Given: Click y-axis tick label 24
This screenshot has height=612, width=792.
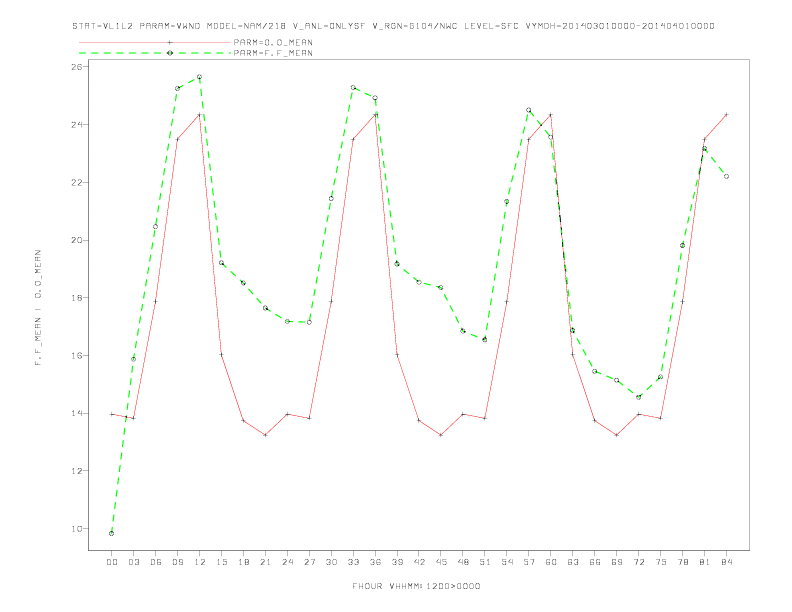Looking at the screenshot, I should pos(79,124).
